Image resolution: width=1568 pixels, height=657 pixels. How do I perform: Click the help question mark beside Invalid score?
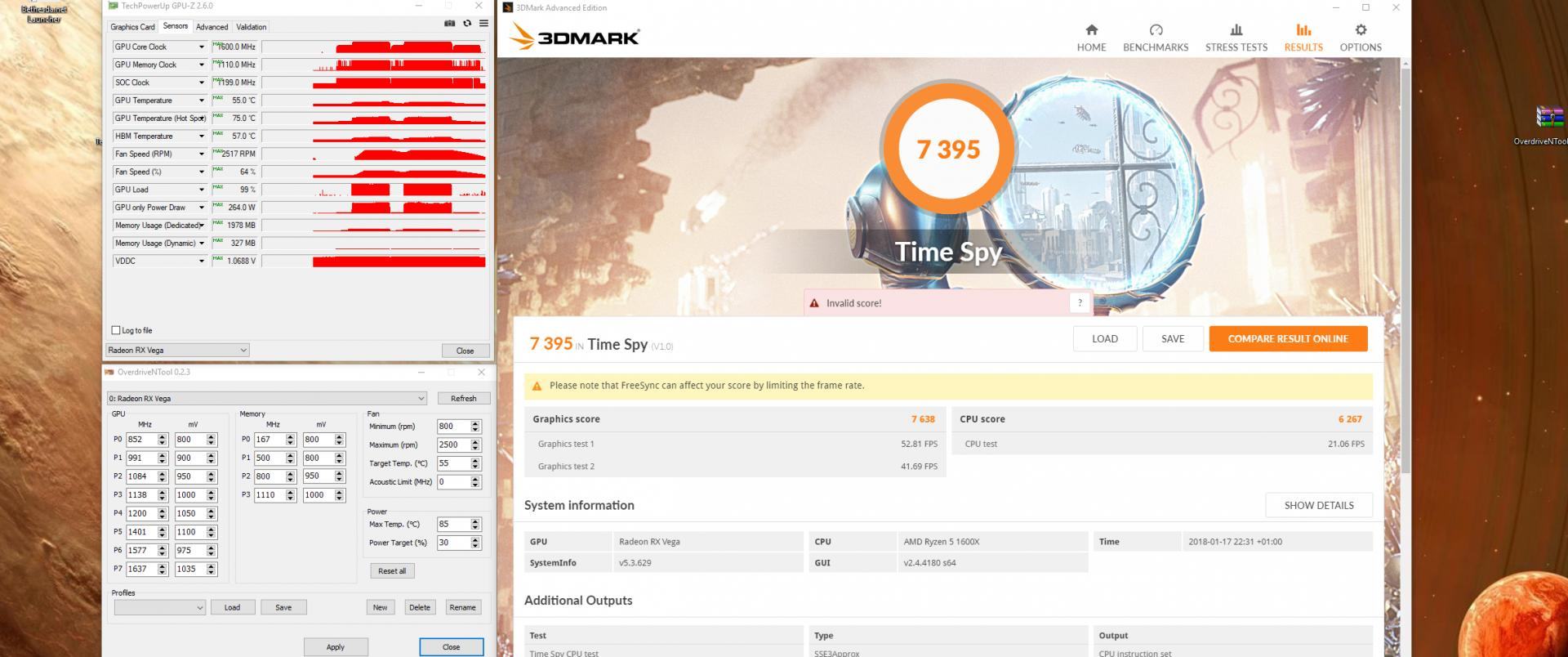1080,302
